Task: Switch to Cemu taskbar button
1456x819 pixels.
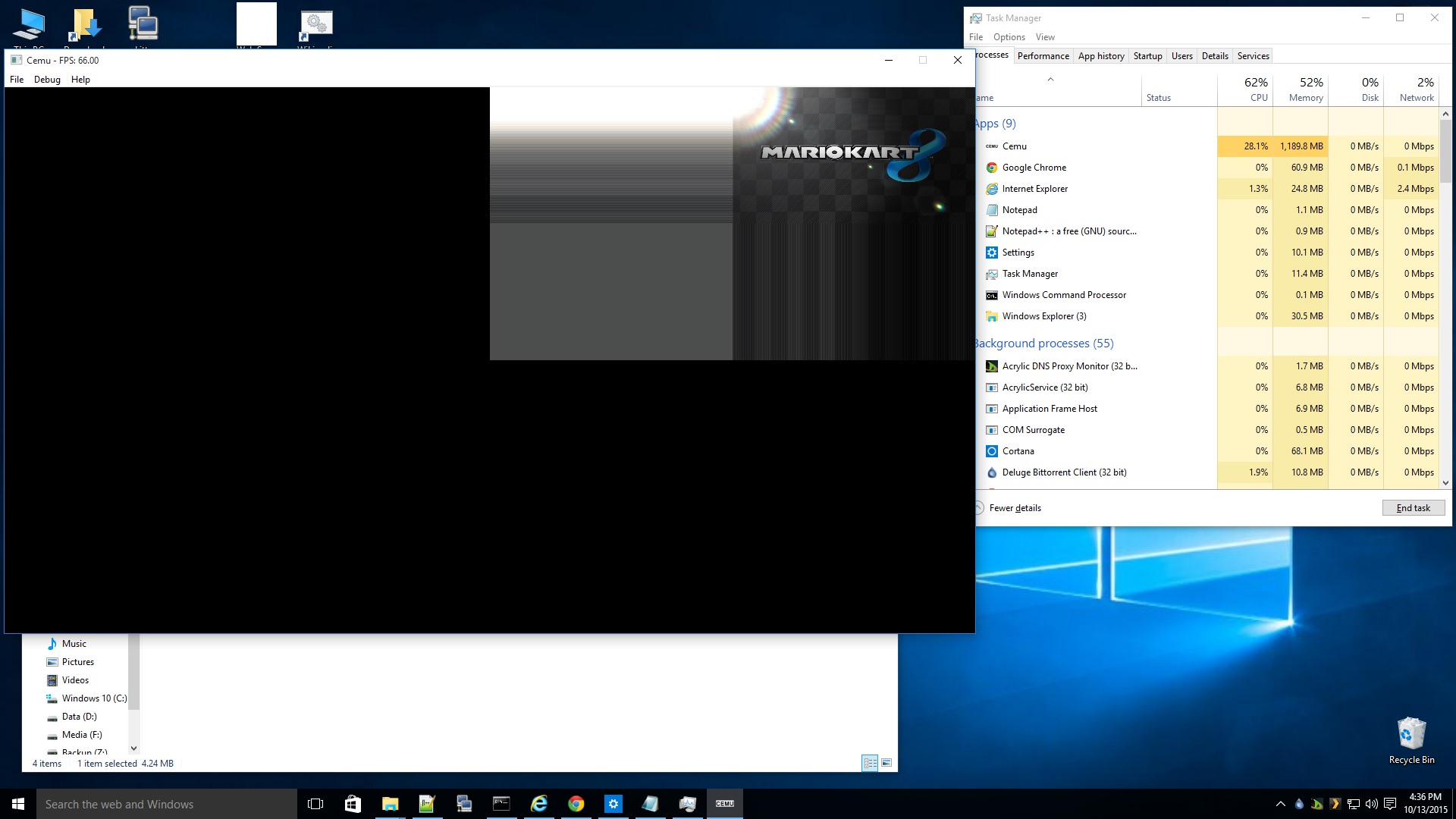Action: [724, 804]
